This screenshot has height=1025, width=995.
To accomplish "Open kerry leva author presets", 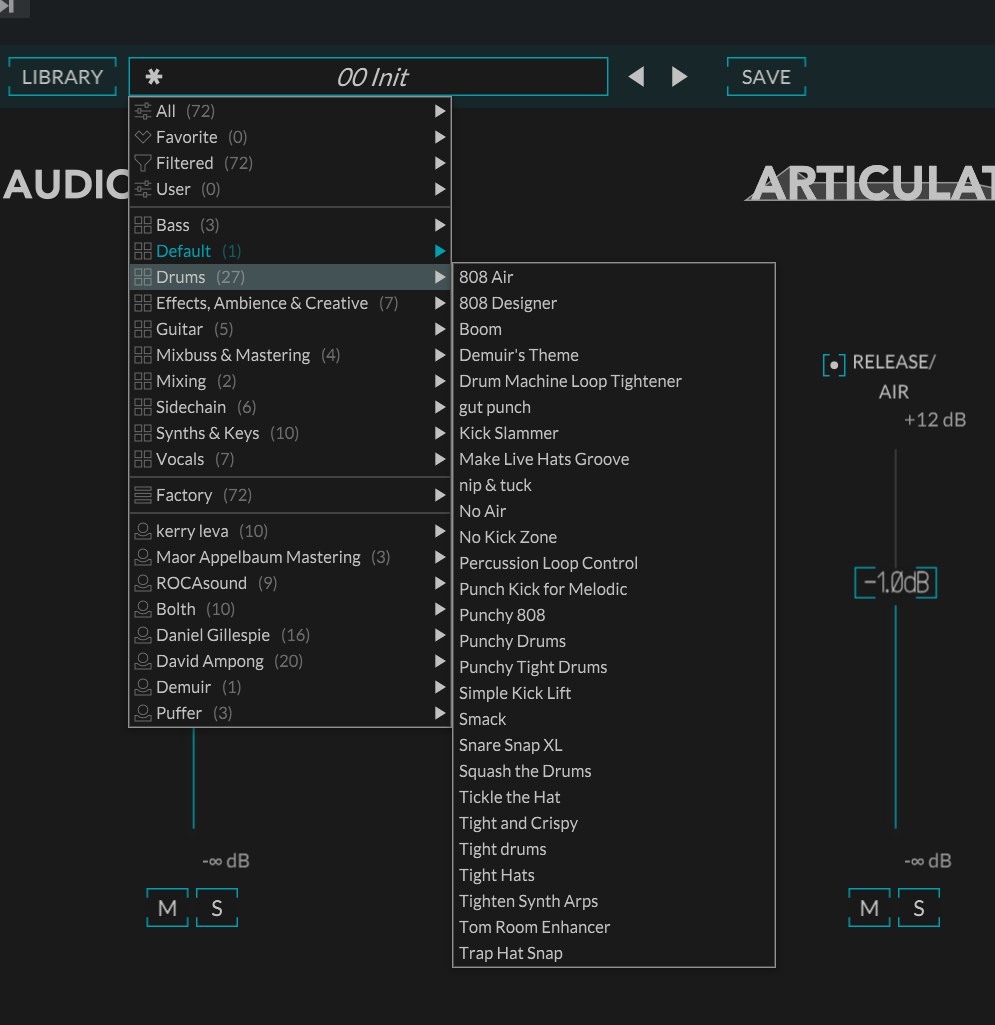I will [x=192, y=531].
